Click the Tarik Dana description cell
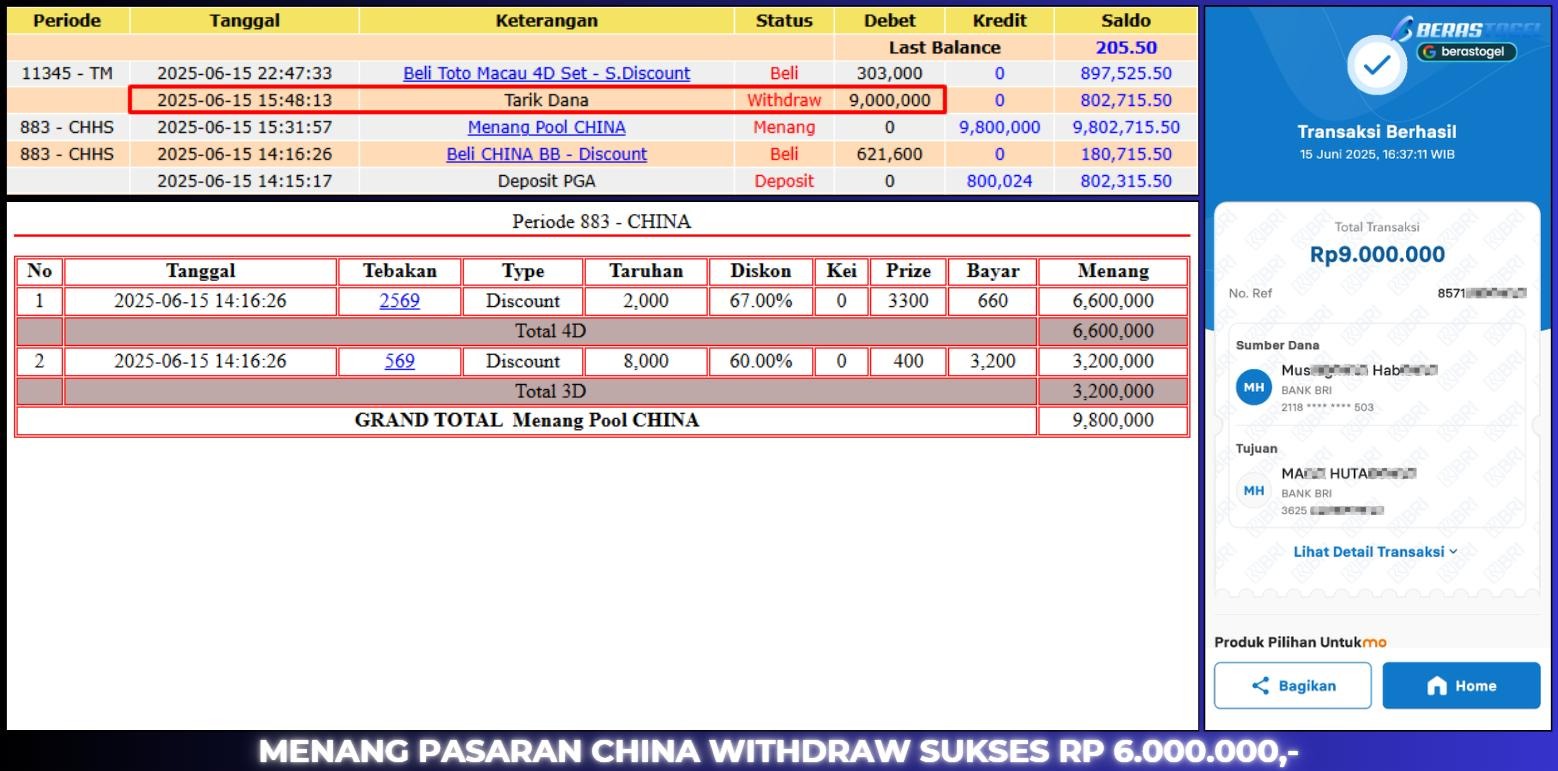Screen dimensions: 1558x771 (546, 100)
